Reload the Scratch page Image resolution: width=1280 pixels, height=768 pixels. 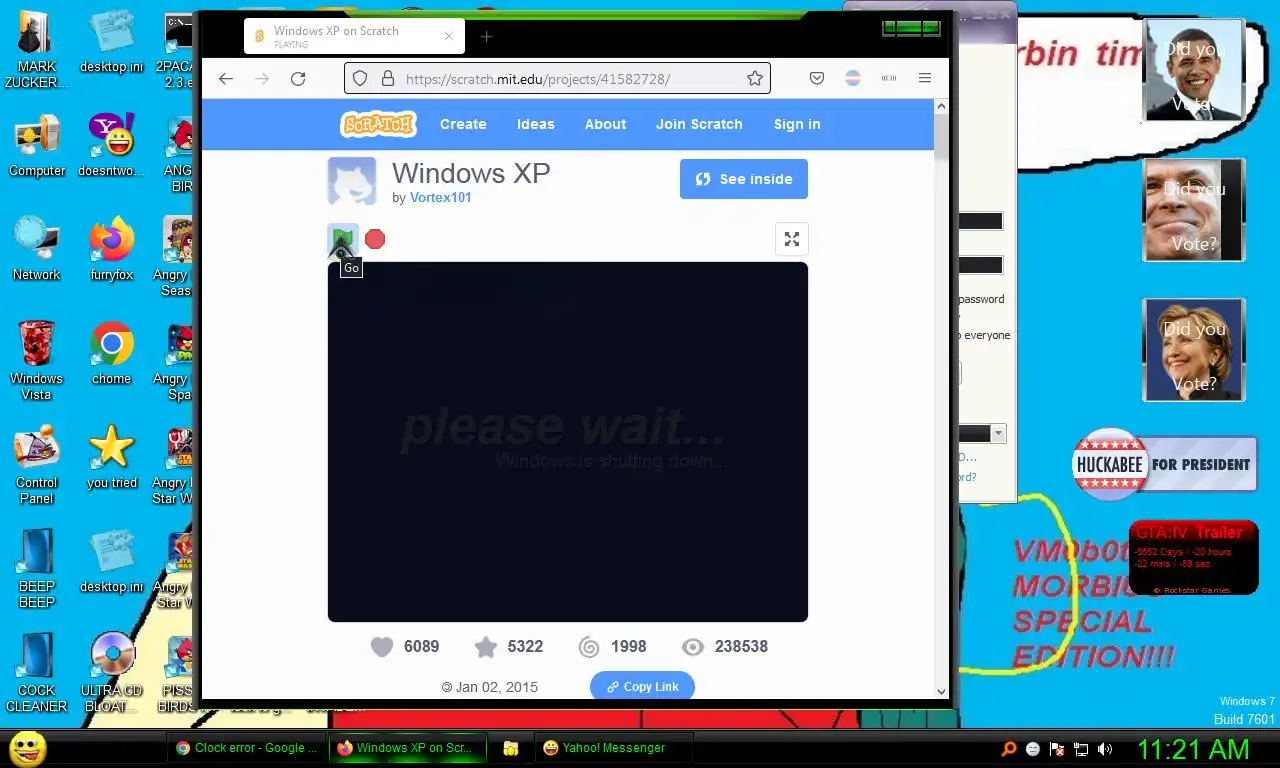pos(298,78)
